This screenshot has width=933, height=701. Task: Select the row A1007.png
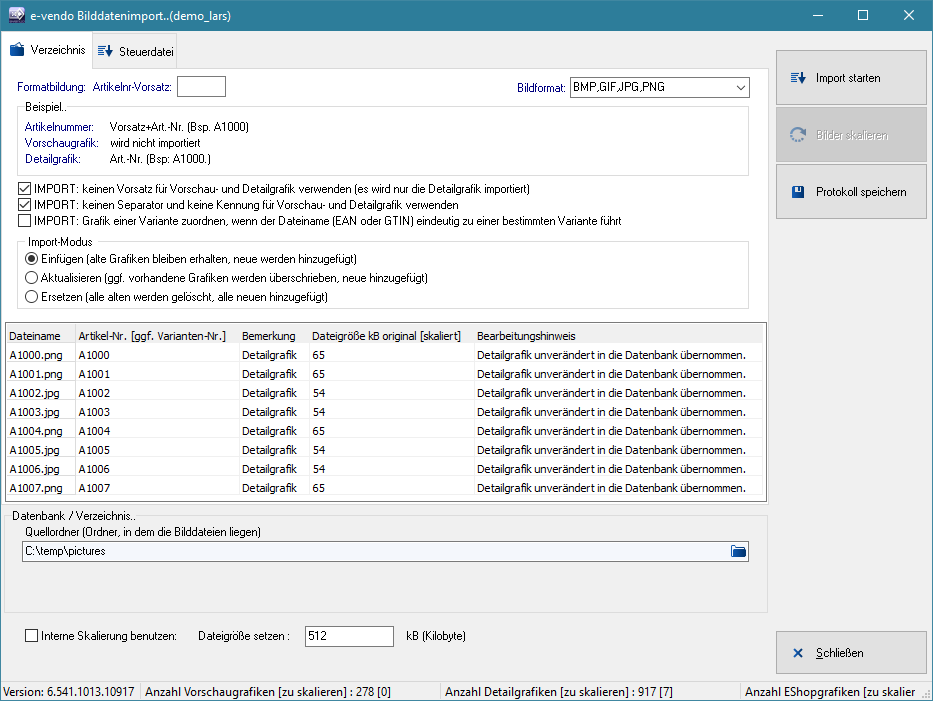click(384, 488)
